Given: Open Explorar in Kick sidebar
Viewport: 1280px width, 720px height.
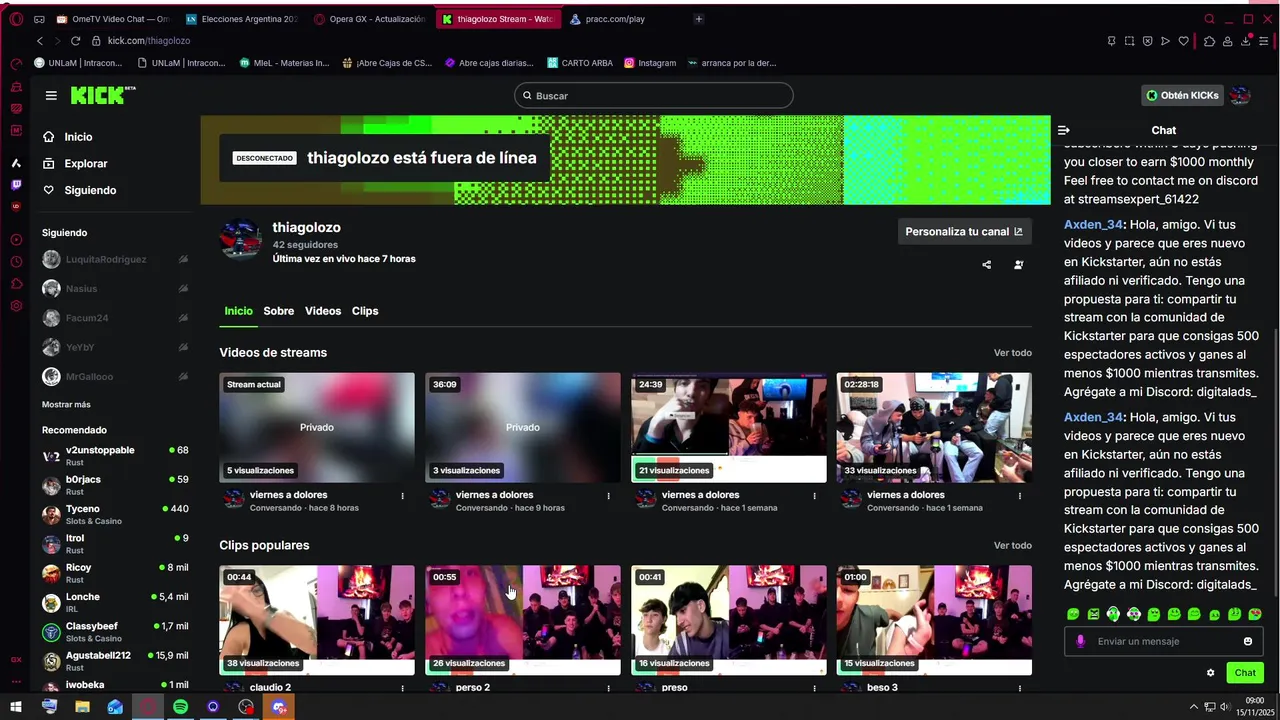Looking at the screenshot, I should point(86,163).
